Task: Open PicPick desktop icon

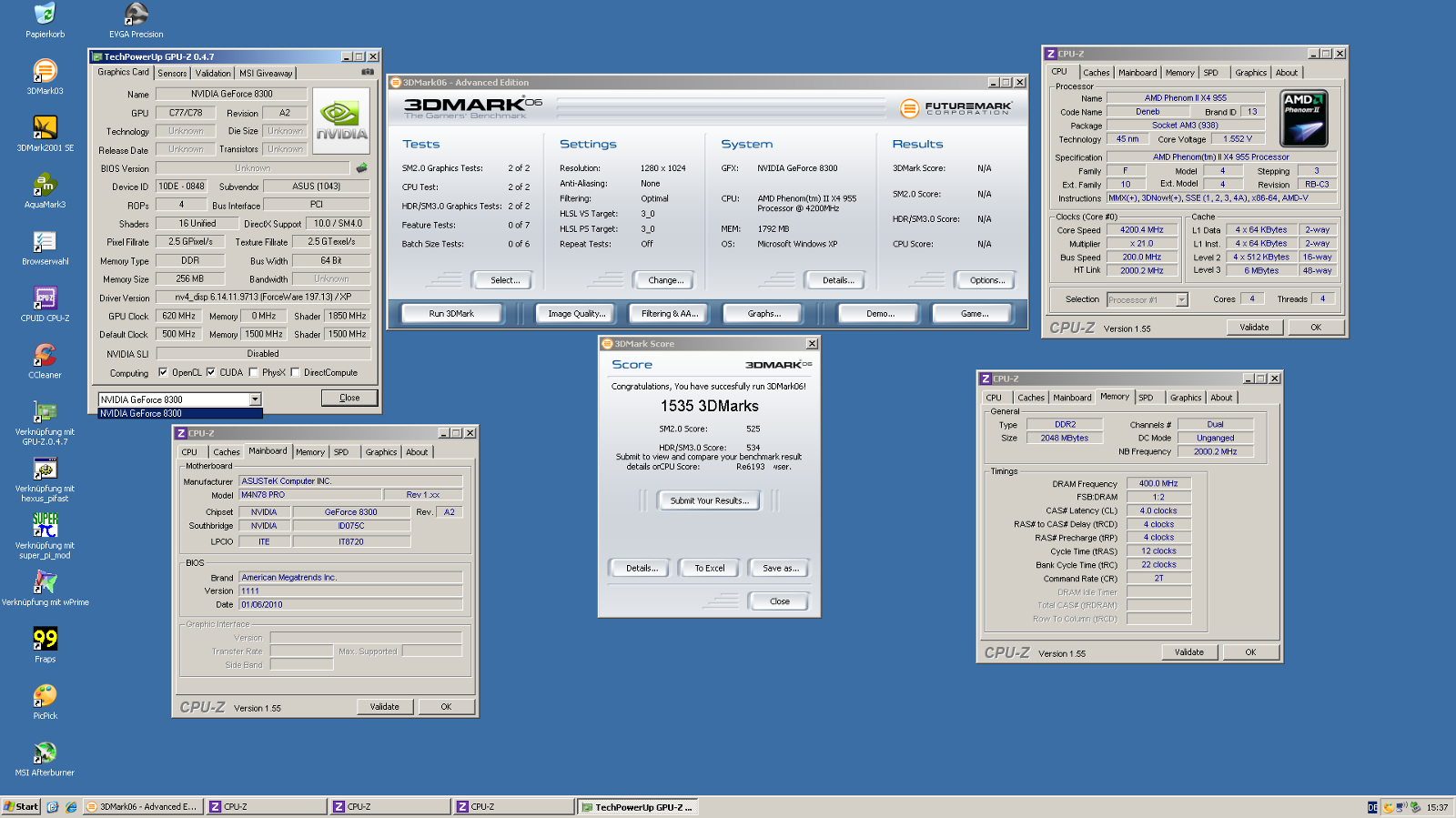Action: (45, 702)
